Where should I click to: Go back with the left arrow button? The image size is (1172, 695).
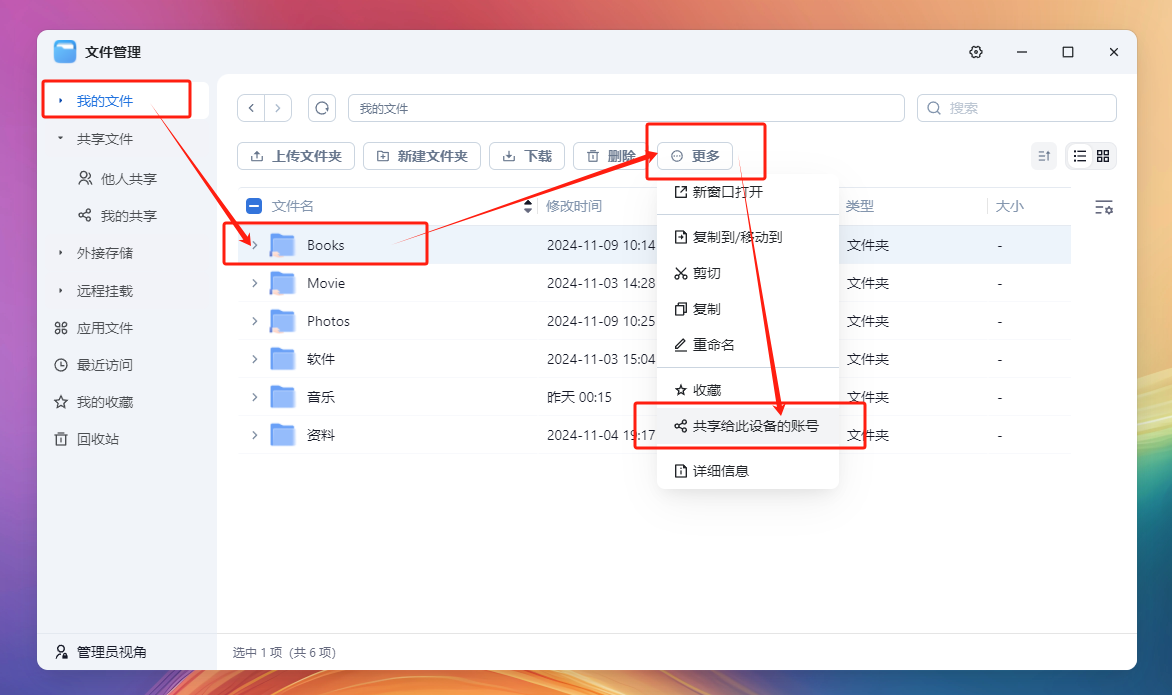(x=251, y=108)
